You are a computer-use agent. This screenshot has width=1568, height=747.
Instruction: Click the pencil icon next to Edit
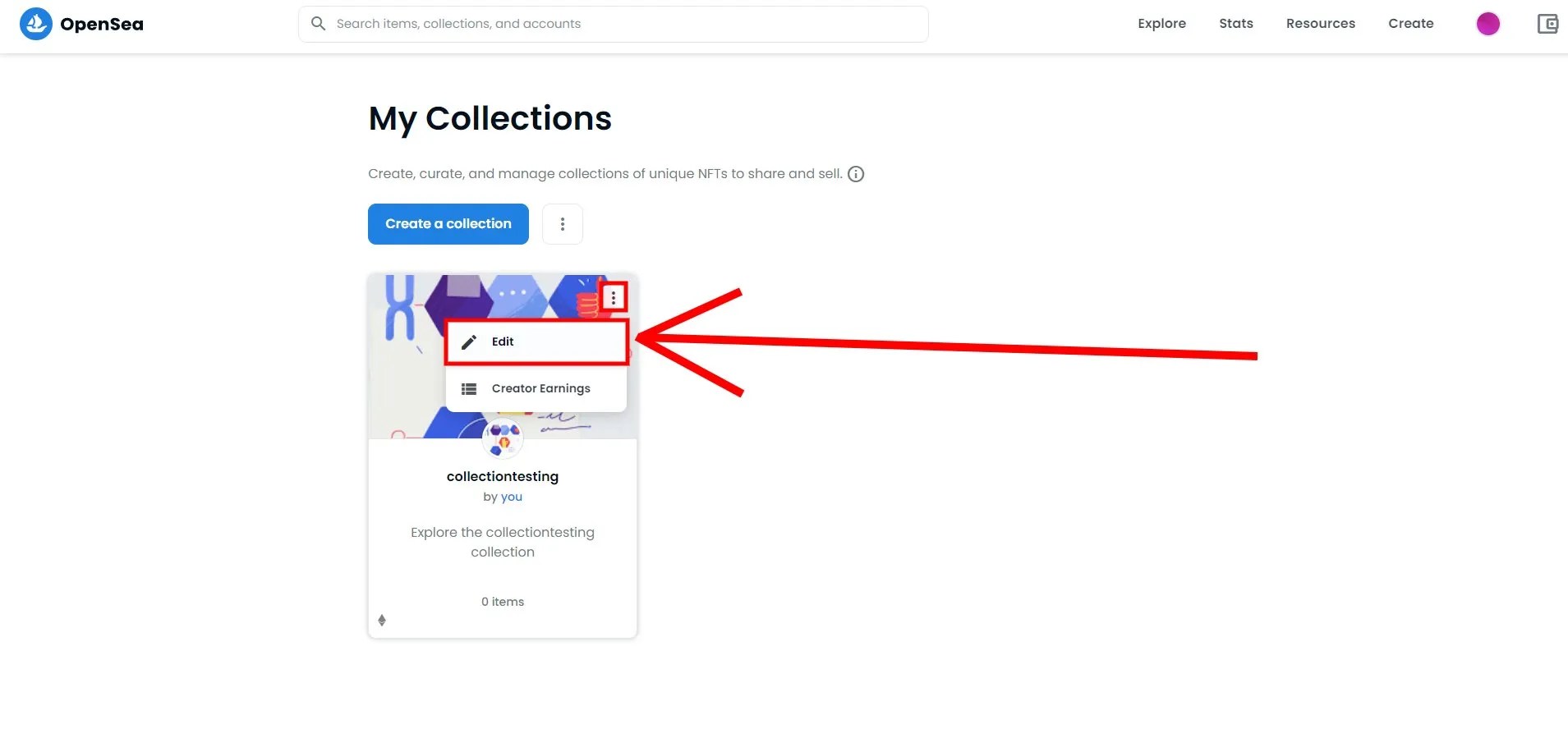pos(469,342)
